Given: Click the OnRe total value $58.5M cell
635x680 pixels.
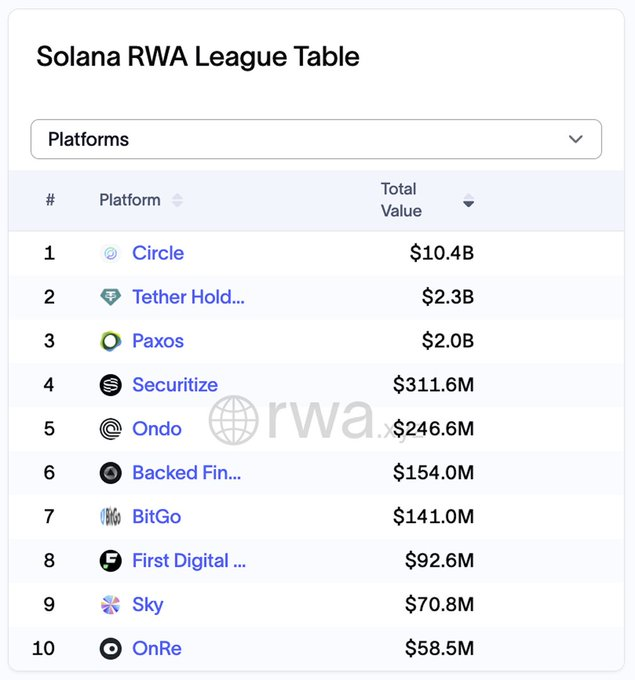Looking at the screenshot, I should (x=439, y=649).
